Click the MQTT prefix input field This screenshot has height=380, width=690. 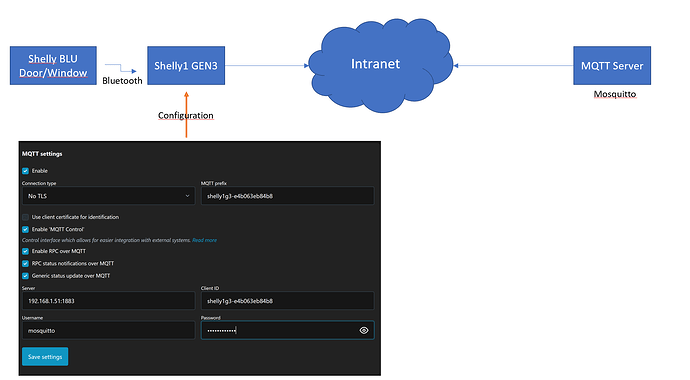pyautogui.click(x=287, y=196)
